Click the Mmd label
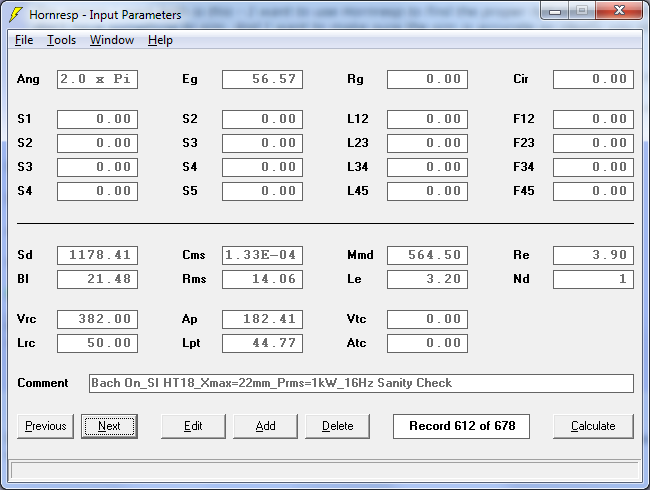 coord(360,255)
